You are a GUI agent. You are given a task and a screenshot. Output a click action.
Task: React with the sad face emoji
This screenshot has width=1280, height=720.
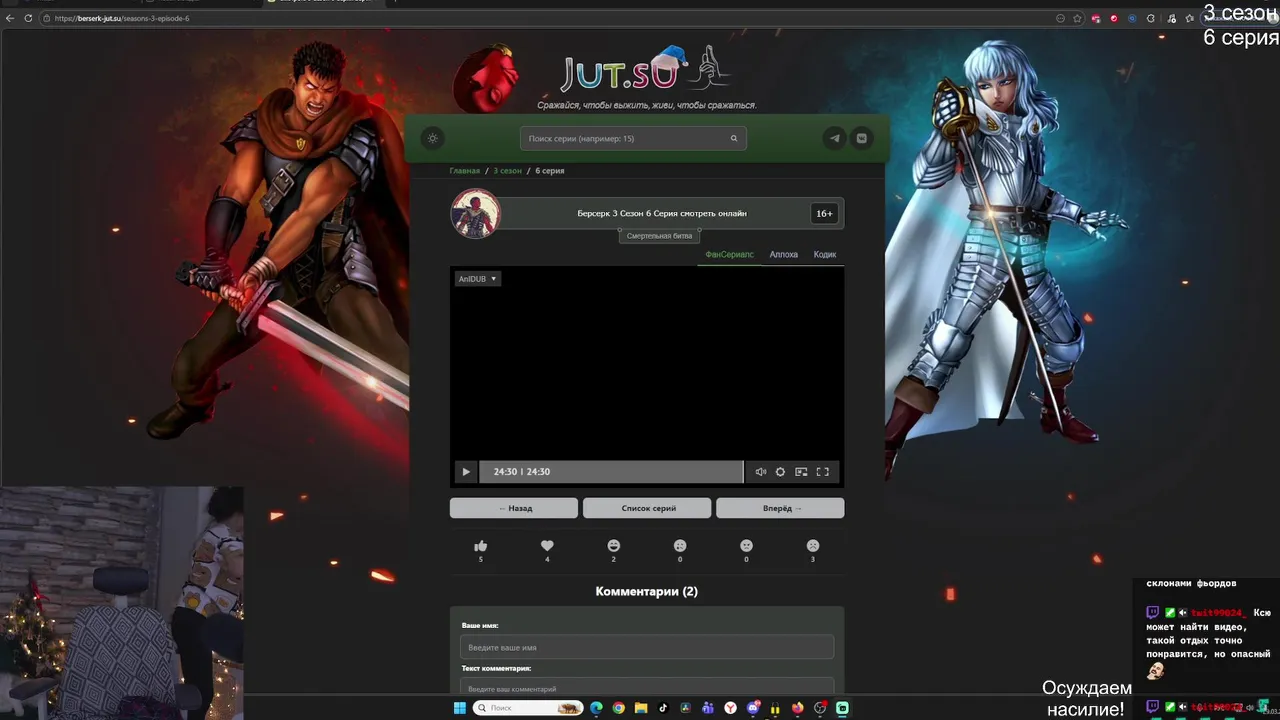click(813, 546)
